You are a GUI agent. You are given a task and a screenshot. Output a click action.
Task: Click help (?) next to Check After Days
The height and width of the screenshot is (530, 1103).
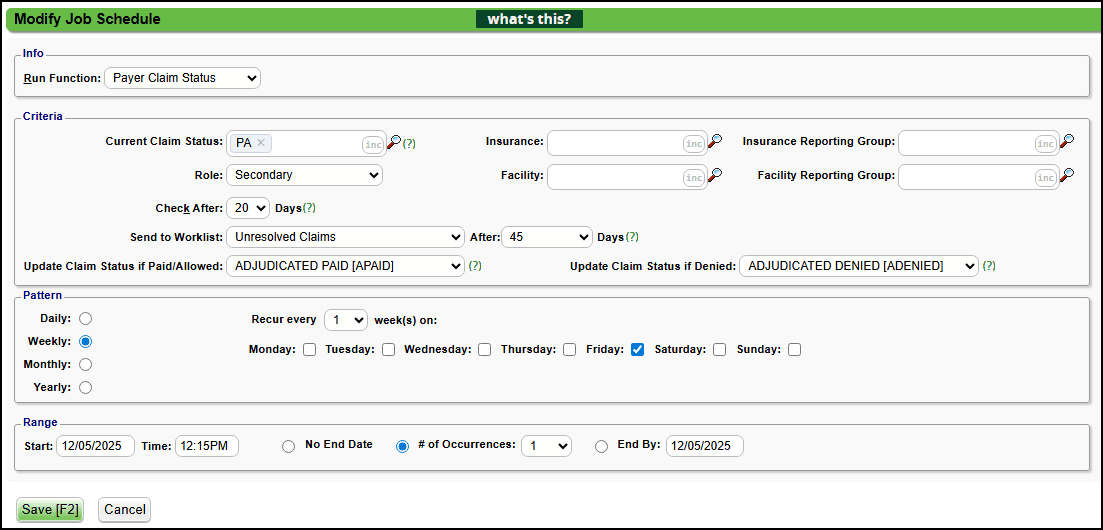point(309,208)
